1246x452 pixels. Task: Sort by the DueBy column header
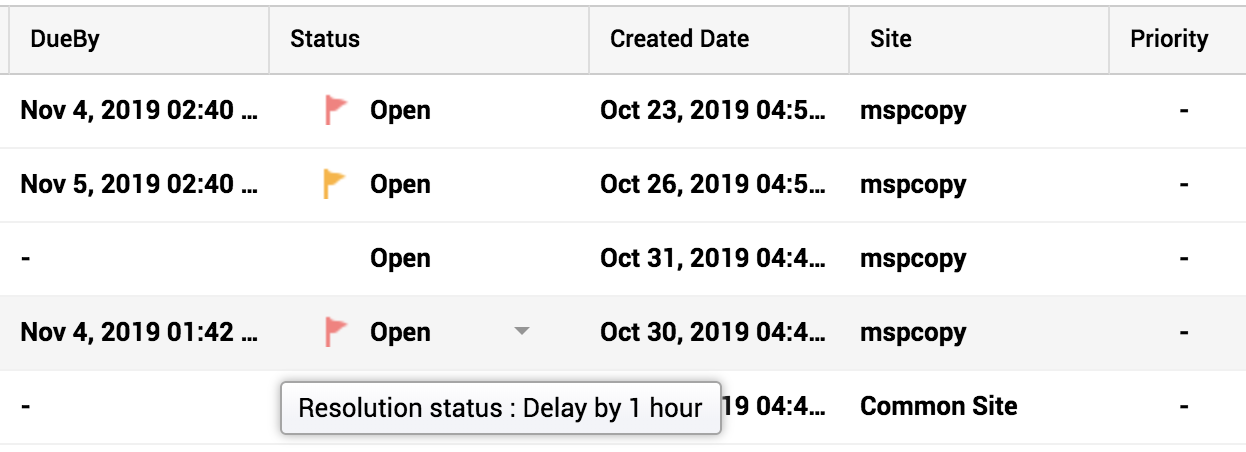[66, 40]
